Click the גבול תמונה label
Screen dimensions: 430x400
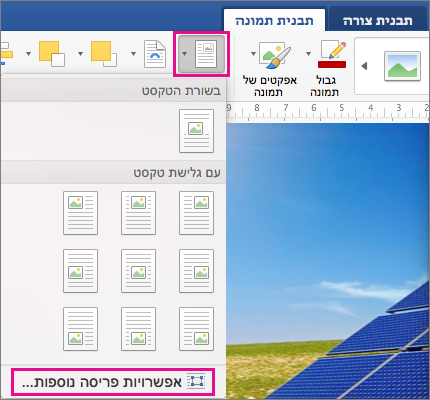(325, 86)
